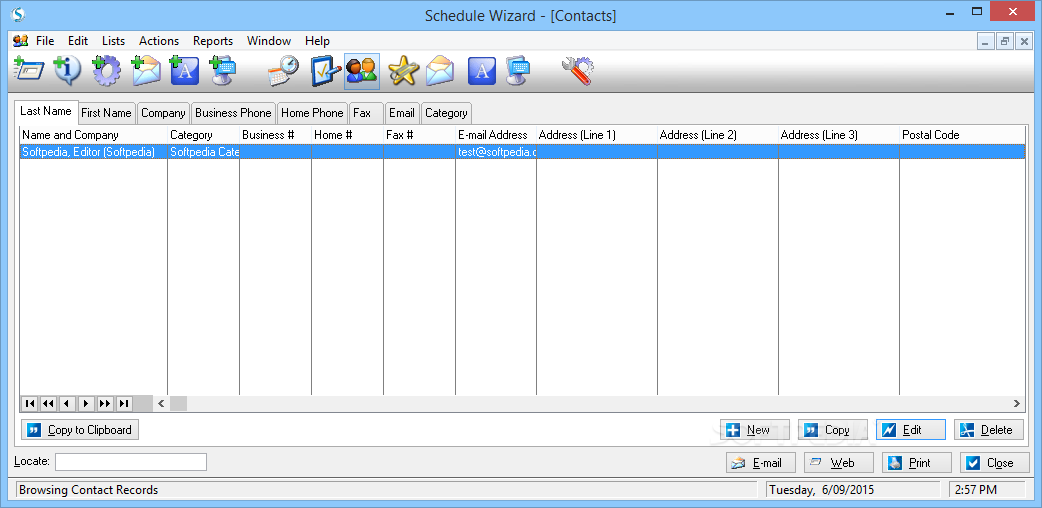Go to last record navigation arrow
The image size is (1042, 508).
124,403
